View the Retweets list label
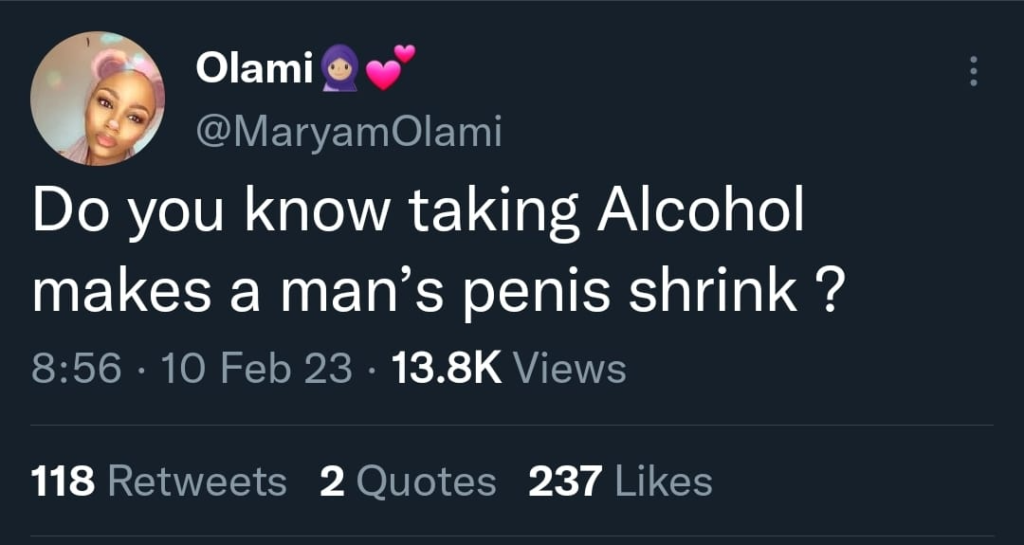Image resolution: width=1024 pixels, height=545 pixels. pyautogui.click(x=196, y=482)
